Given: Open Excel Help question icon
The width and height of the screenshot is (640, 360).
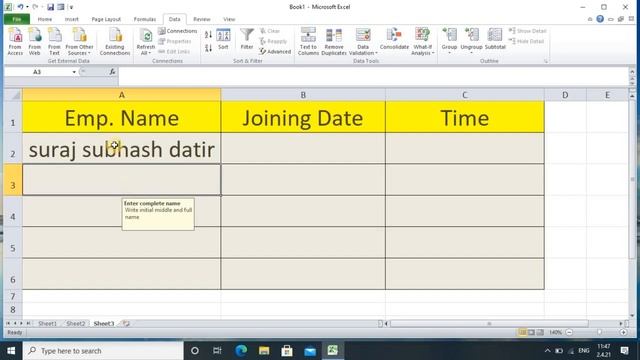Looking at the screenshot, I should coord(600,19).
